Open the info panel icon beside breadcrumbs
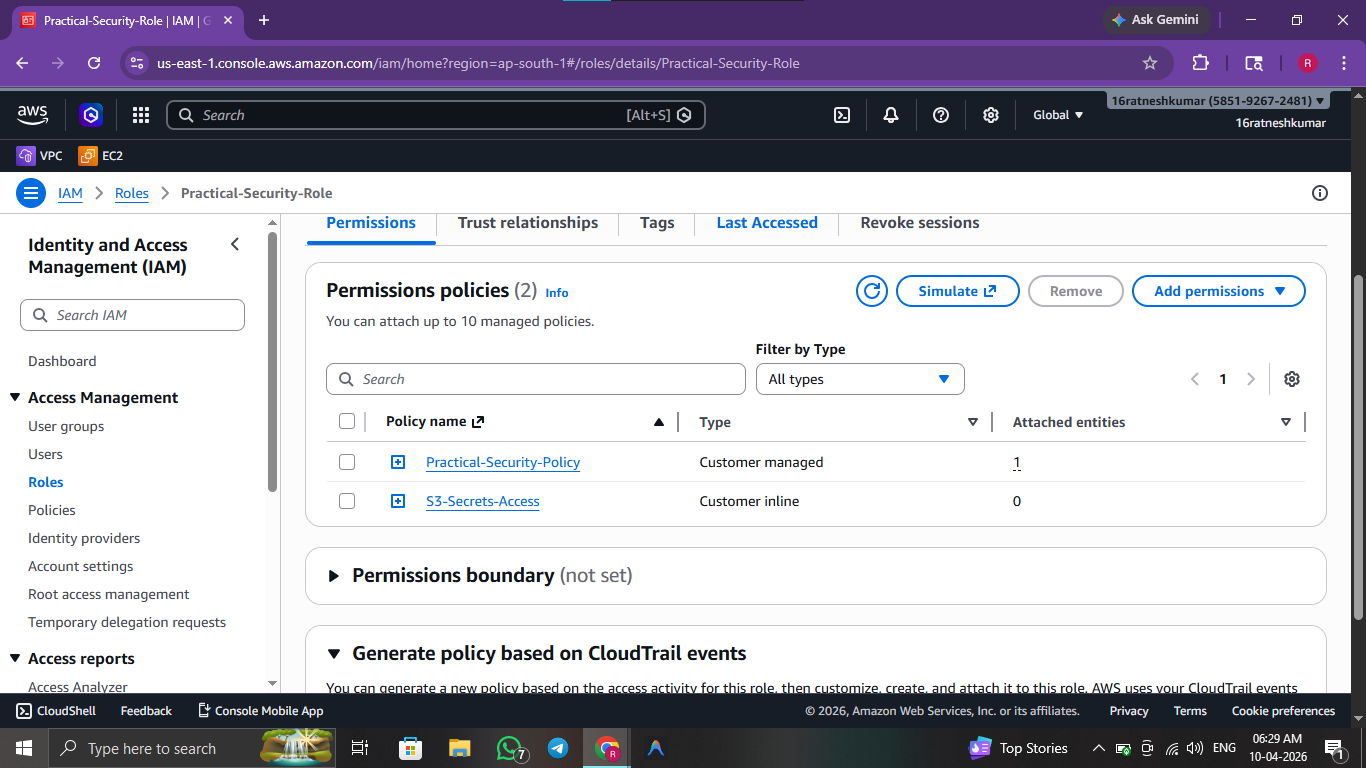Image resolution: width=1366 pixels, height=768 pixels. pos(1320,193)
